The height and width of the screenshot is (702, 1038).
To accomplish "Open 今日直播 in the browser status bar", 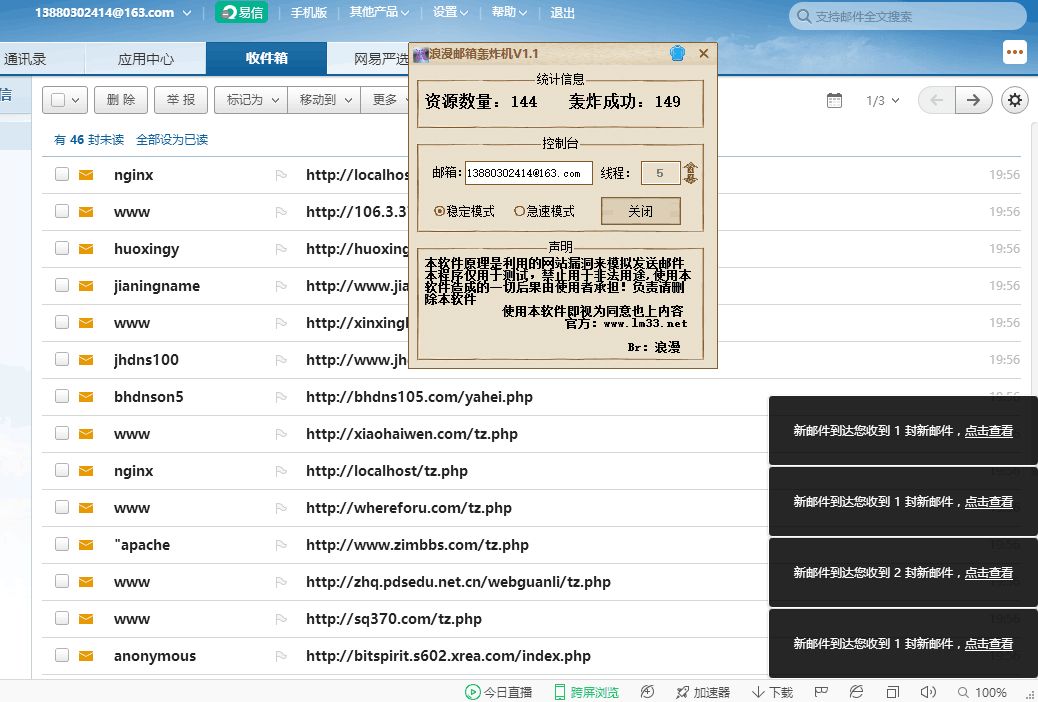I will point(499,692).
